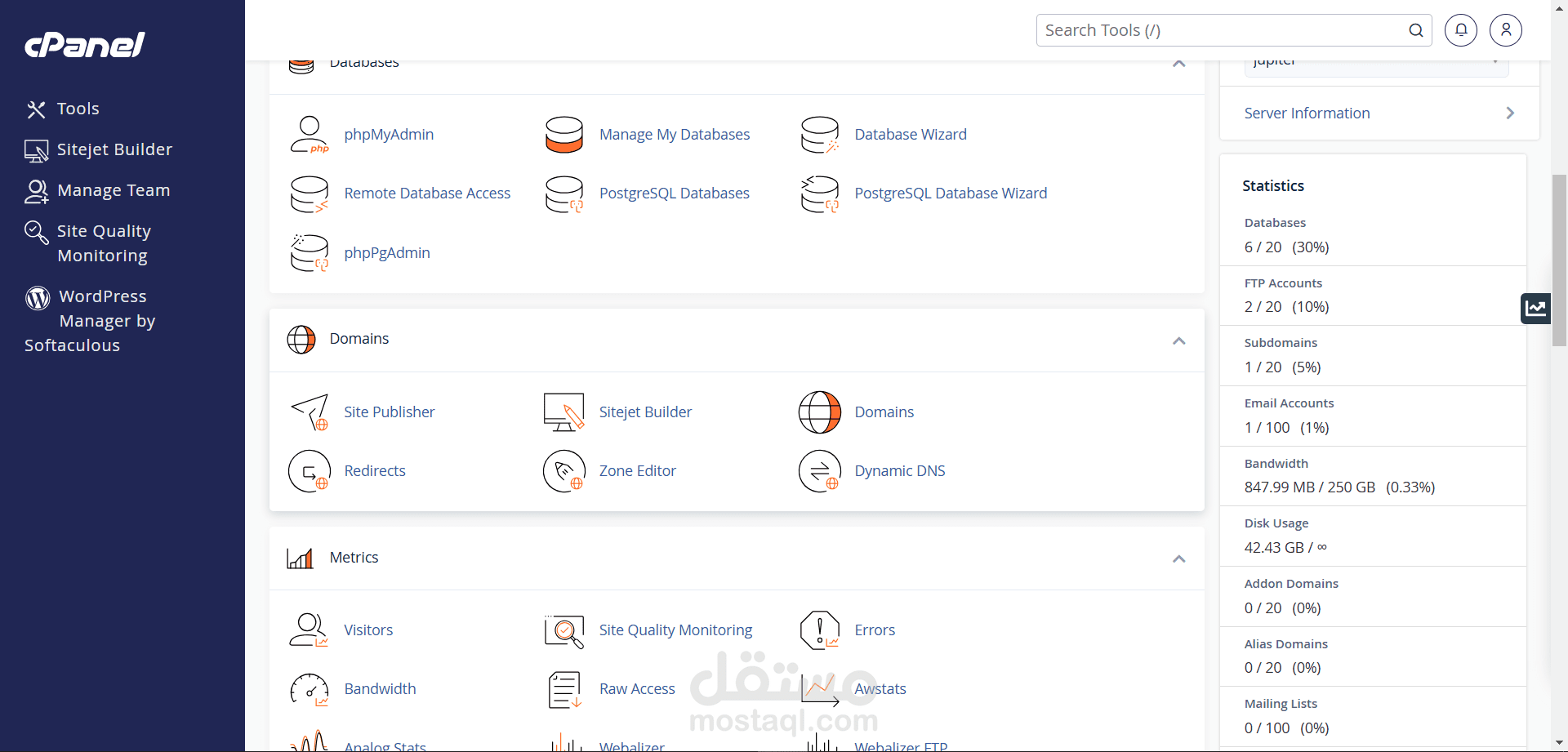Open Tools in the sidebar
The image size is (1568, 752).
(63, 109)
